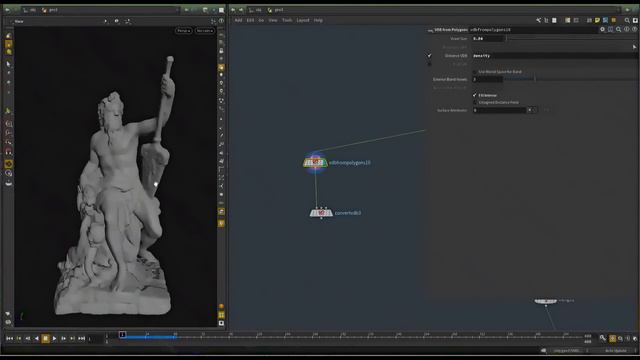Toggle the Distance VDB checkbox
This screenshot has width=640, height=360.
coord(429,56)
